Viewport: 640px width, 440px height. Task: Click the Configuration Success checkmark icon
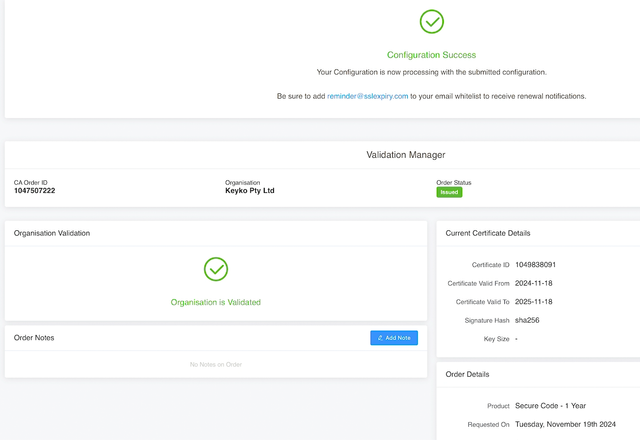click(431, 21)
